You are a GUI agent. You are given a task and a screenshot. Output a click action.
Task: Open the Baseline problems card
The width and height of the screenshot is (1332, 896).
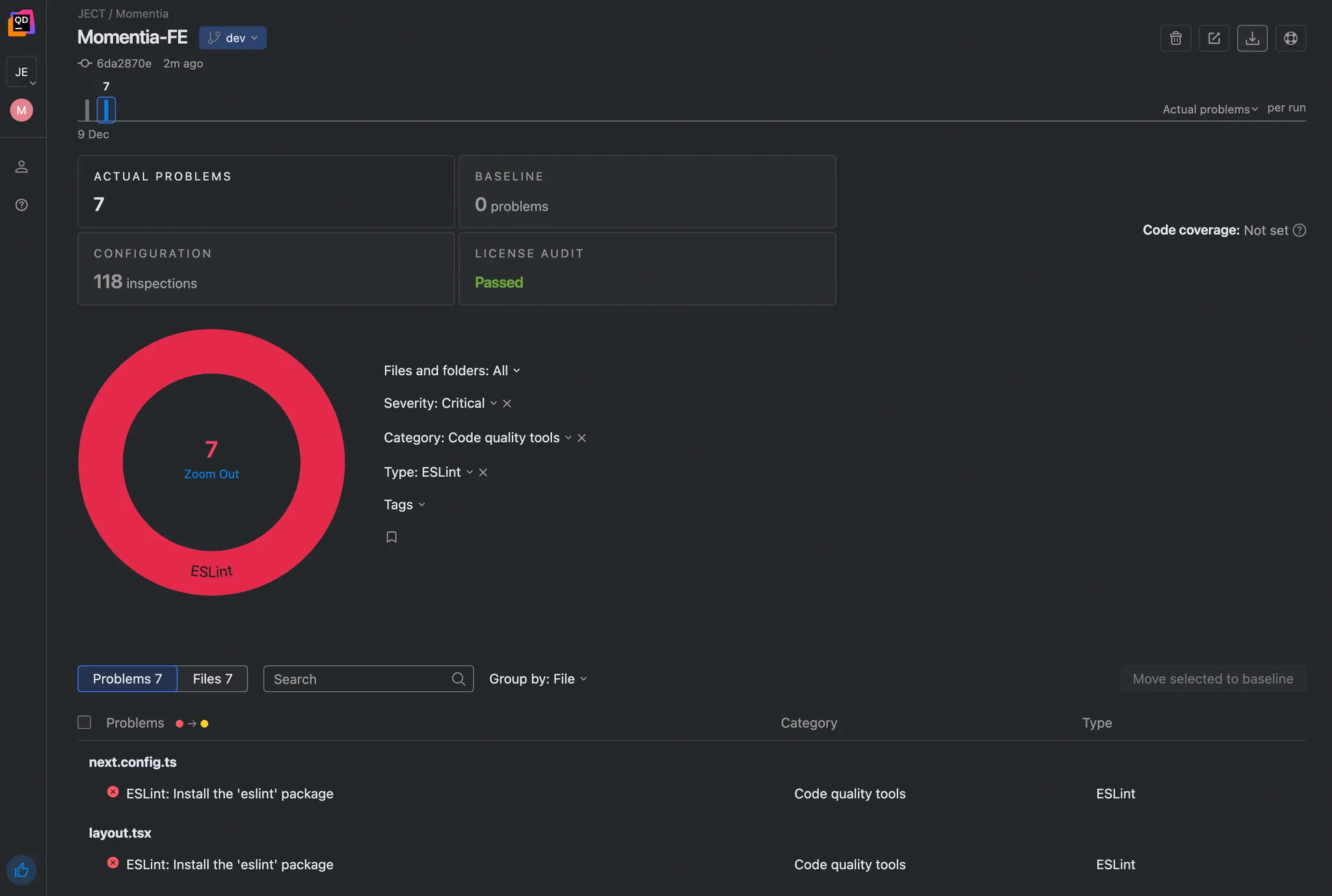pyautogui.click(x=647, y=191)
